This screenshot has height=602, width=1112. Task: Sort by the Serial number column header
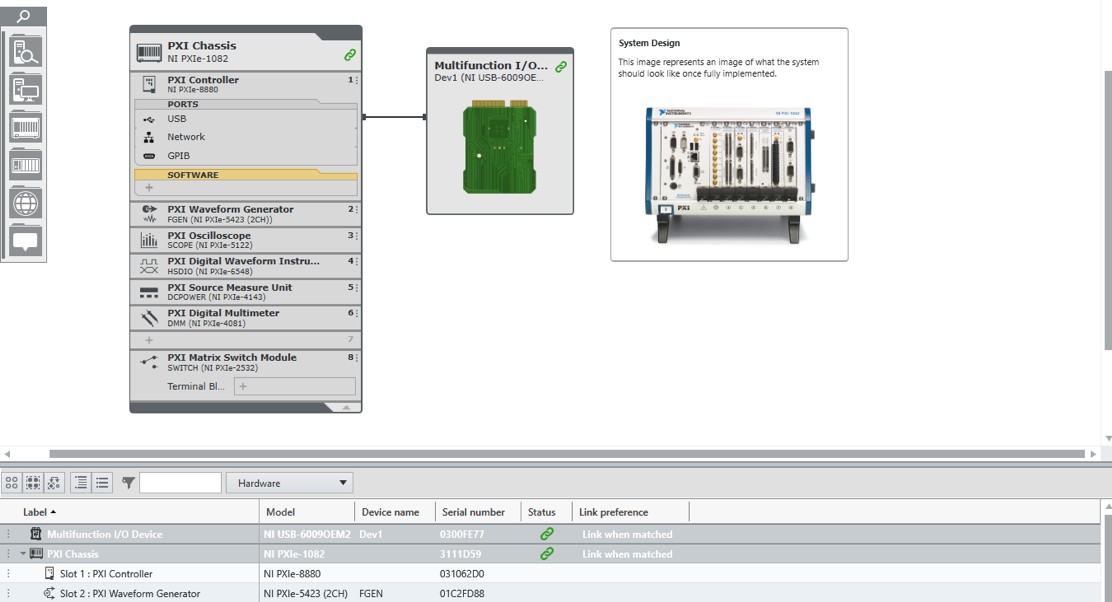pos(478,512)
